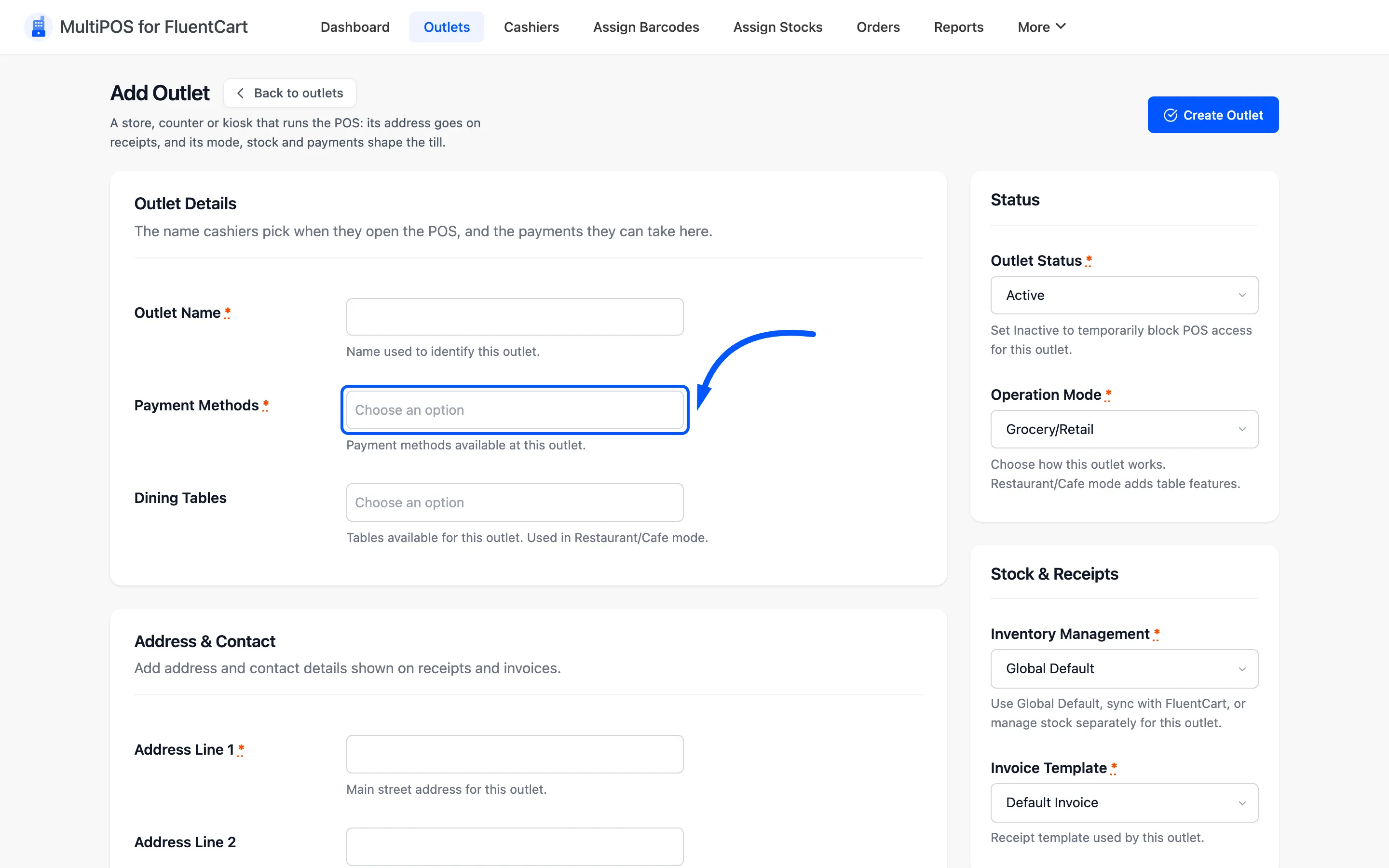The width and height of the screenshot is (1389, 868).
Task: Click 'Main street address for this outlet.' hint
Action: click(x=446, y=789)
